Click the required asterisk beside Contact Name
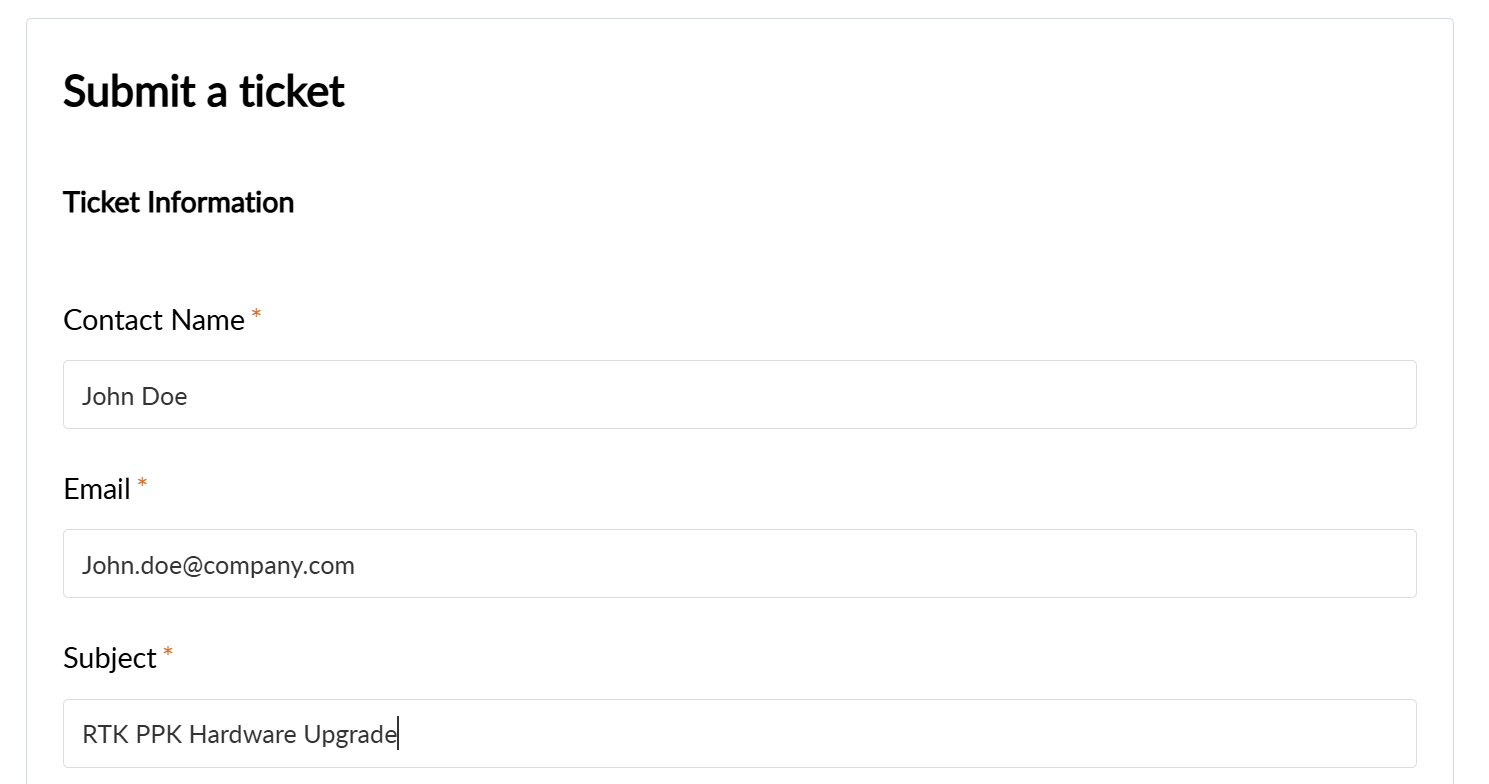This screenshot has width=1489, height=784. tap(256, 316)
